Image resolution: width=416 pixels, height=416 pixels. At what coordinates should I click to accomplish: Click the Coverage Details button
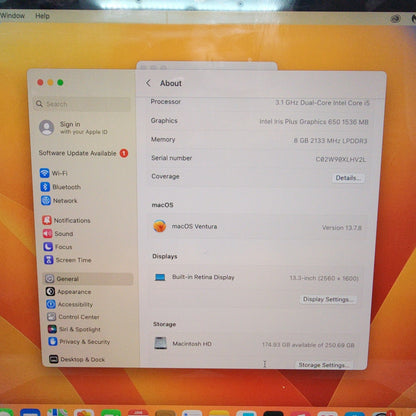tap(348, 178)
